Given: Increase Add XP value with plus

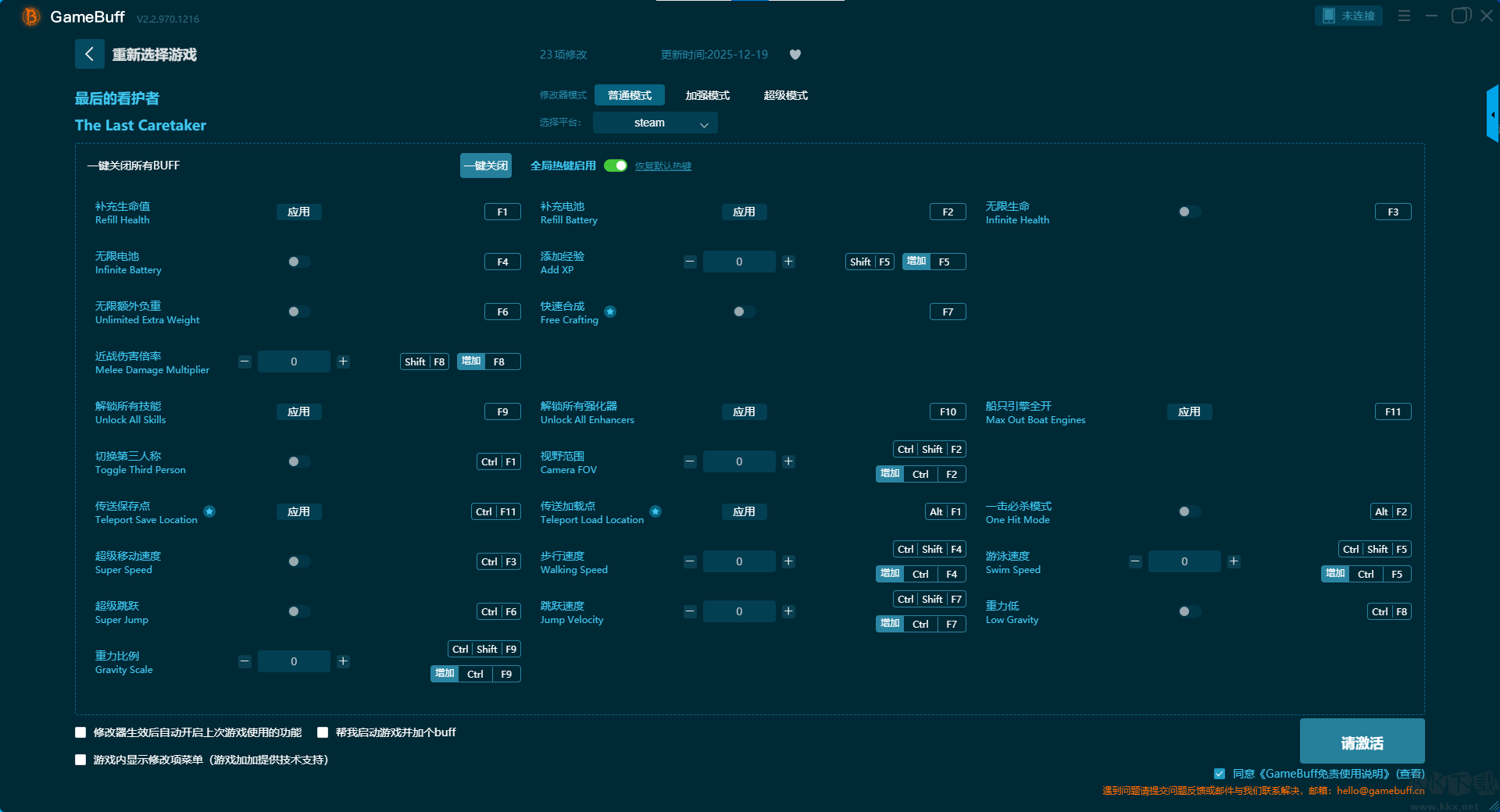Looking at the screenshot, I should (788, 262).
